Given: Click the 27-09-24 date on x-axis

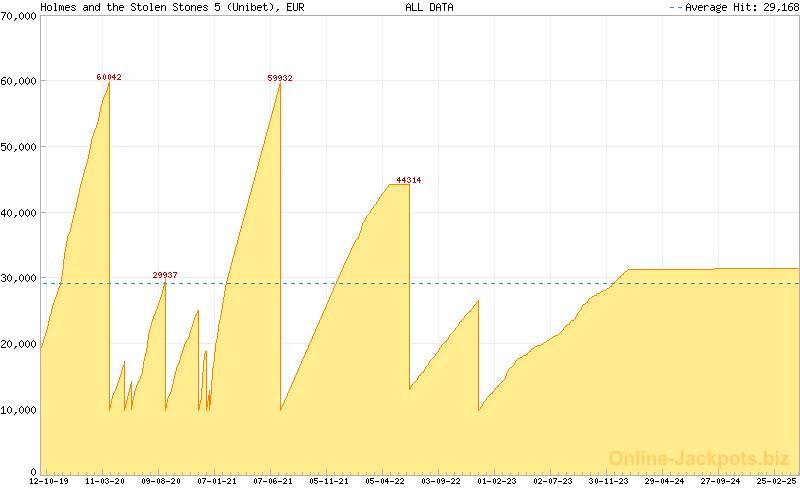Looking at the screenshot, I should coord(721,482).
